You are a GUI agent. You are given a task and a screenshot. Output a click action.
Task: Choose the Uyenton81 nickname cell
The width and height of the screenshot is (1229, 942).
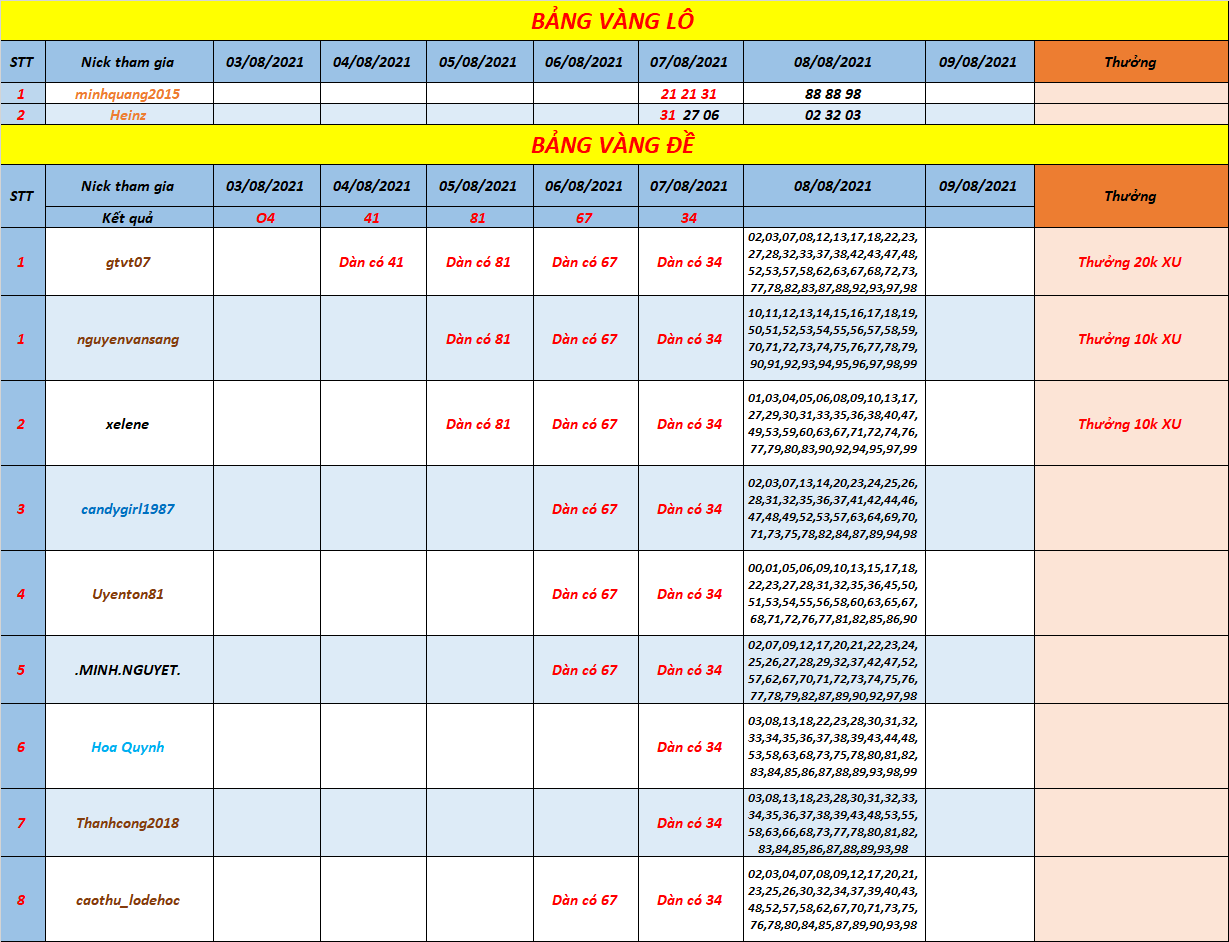point(128,594)
